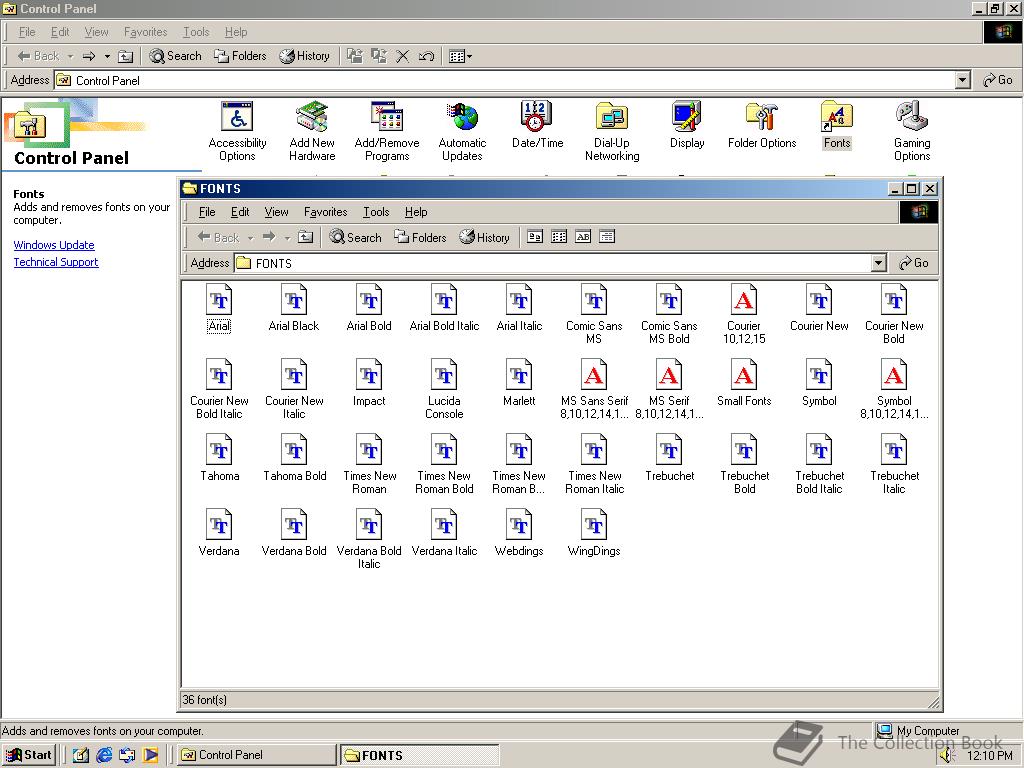Open the Impact font file
The height and width of the screenshot is (768, 1024).
[369, 376]
